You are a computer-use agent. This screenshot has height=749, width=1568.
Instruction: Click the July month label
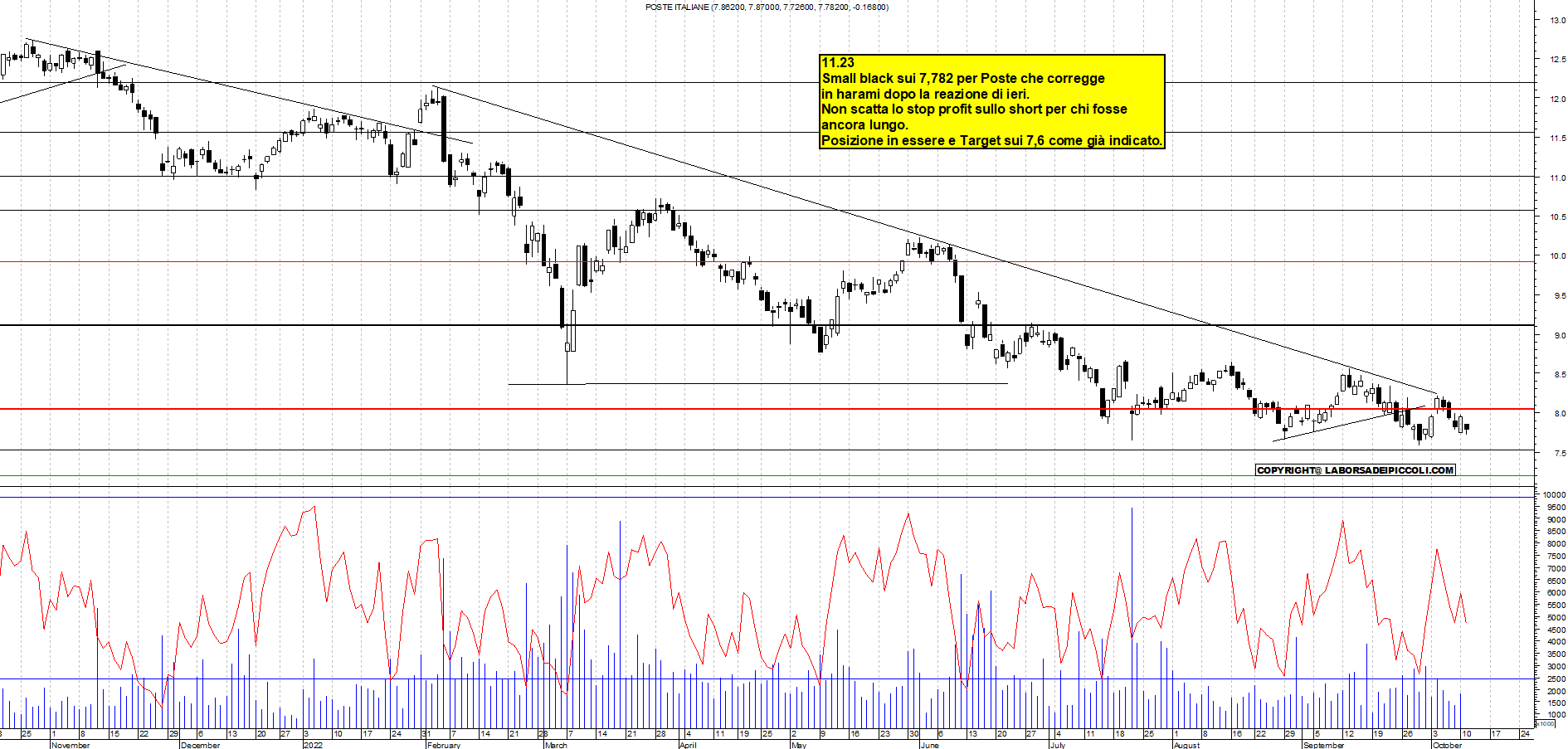click(x=1058, y=745)
